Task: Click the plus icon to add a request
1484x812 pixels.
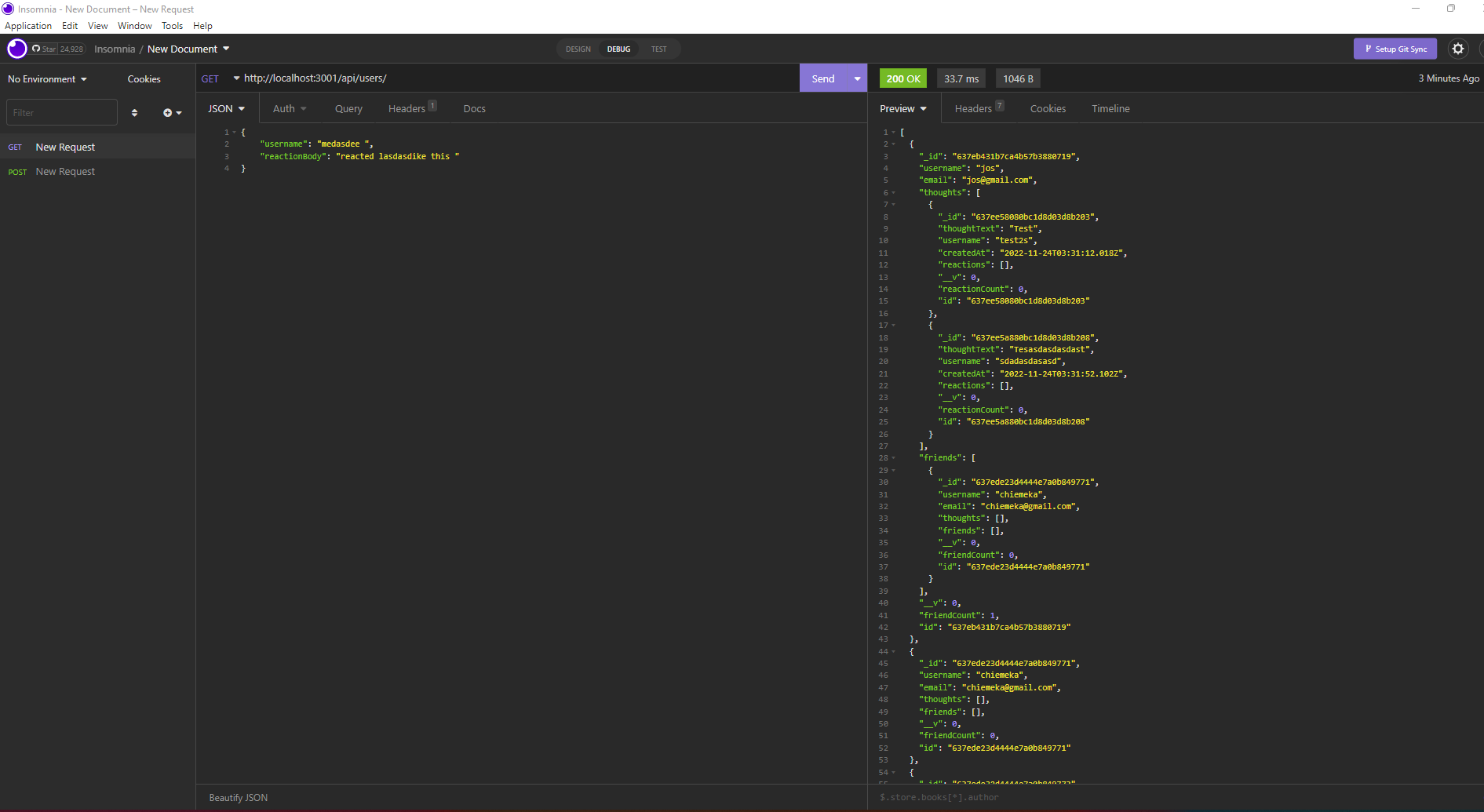Action: [x=169, y=112]
